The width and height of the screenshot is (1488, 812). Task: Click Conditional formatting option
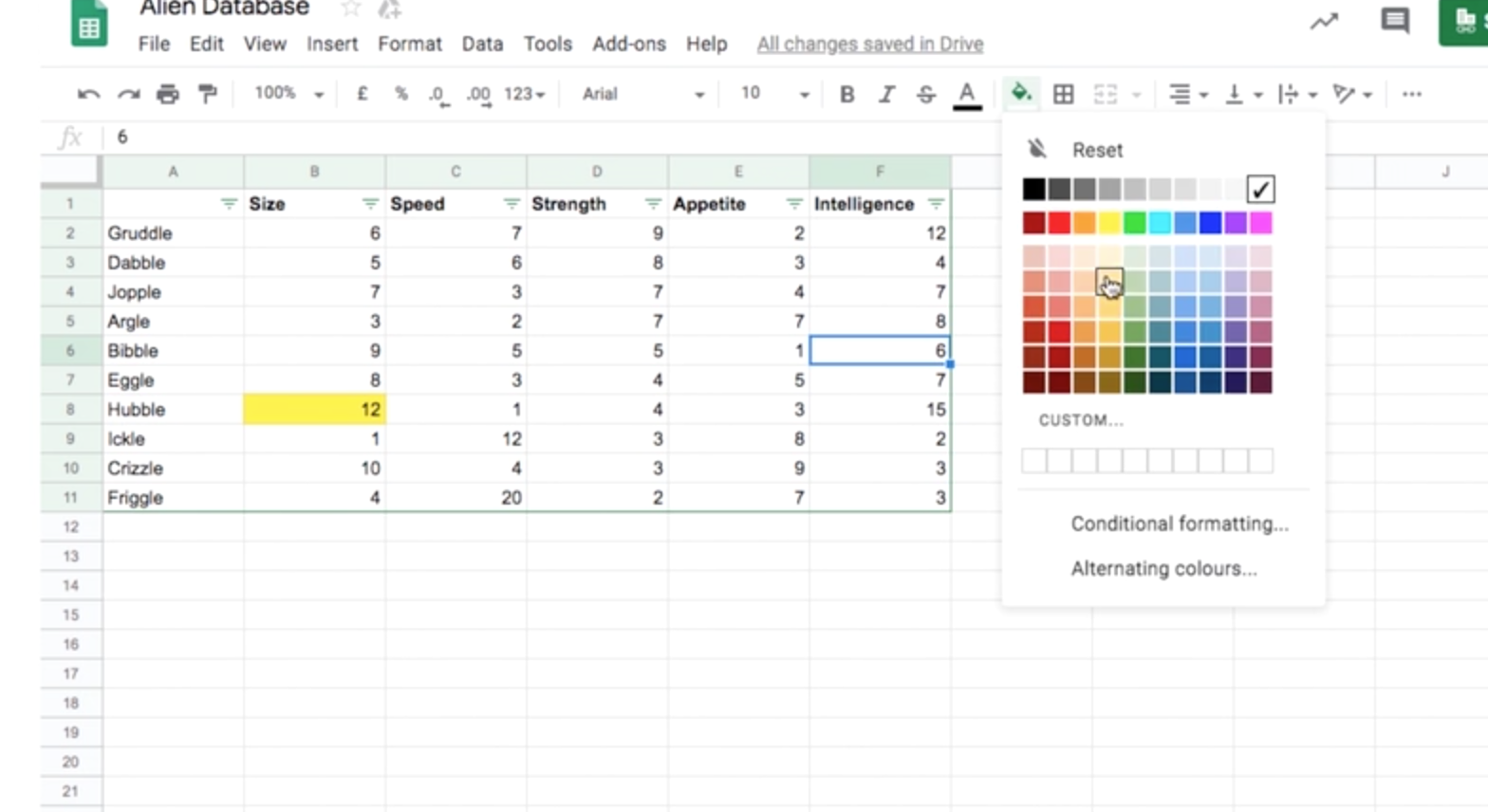click(1179, 524)
